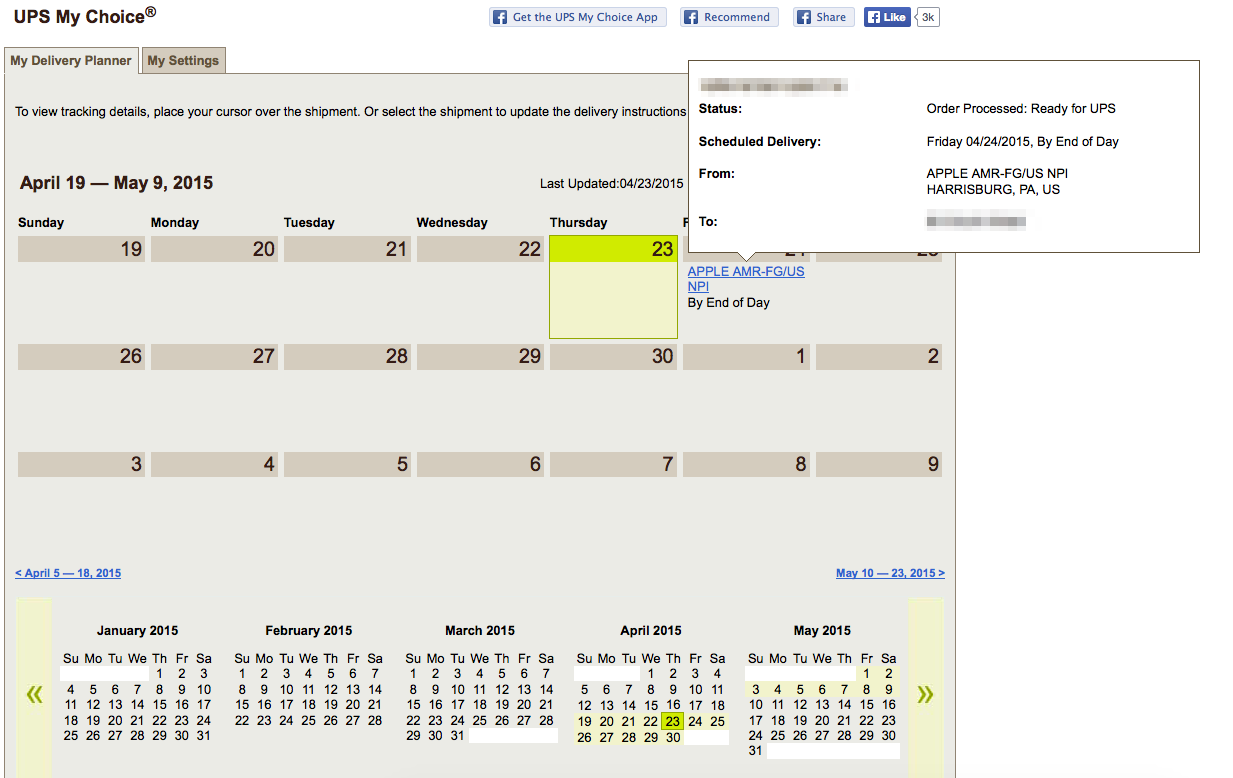
Task: Click 'Order Processed: Ready for UPS' status
Action: pos(1021,109)
